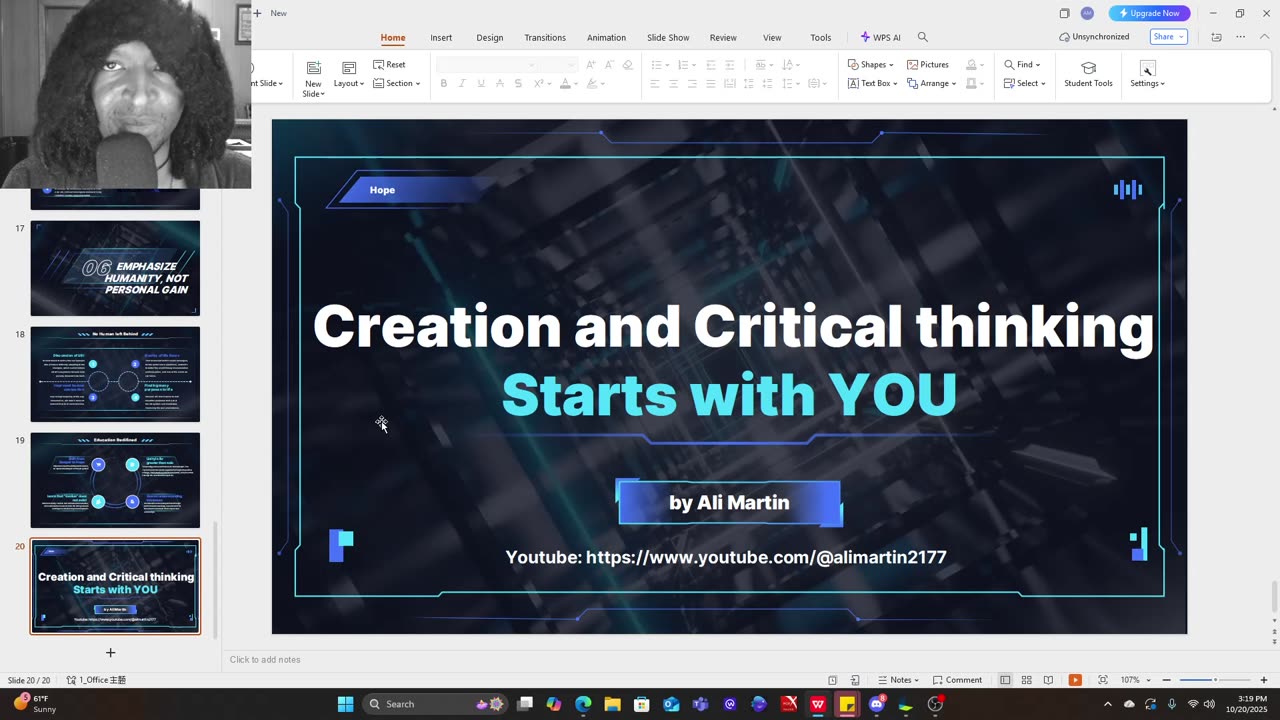Switch to the Home tab
Image resolution: width=1280 pixels, height=720 pixels.
[x=393, y=37]
